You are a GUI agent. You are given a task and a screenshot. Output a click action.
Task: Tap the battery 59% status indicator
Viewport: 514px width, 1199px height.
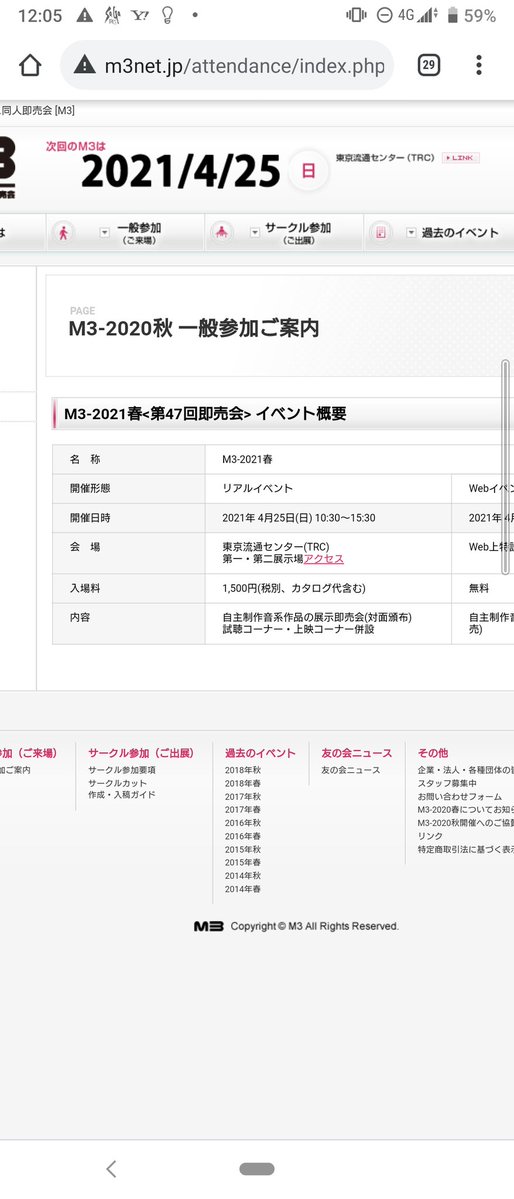coord(472,15)
